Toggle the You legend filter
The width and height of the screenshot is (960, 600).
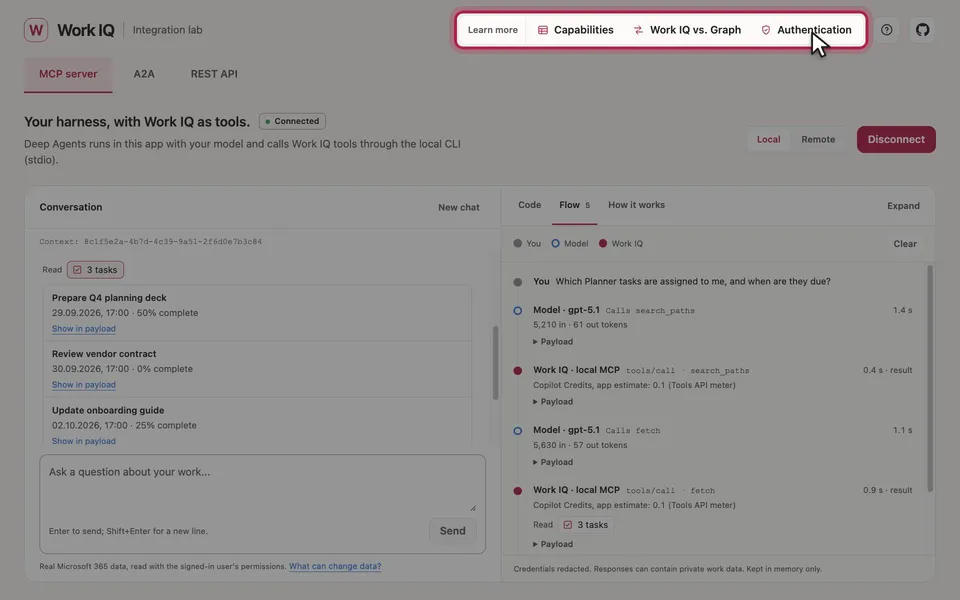click(527, 244)
